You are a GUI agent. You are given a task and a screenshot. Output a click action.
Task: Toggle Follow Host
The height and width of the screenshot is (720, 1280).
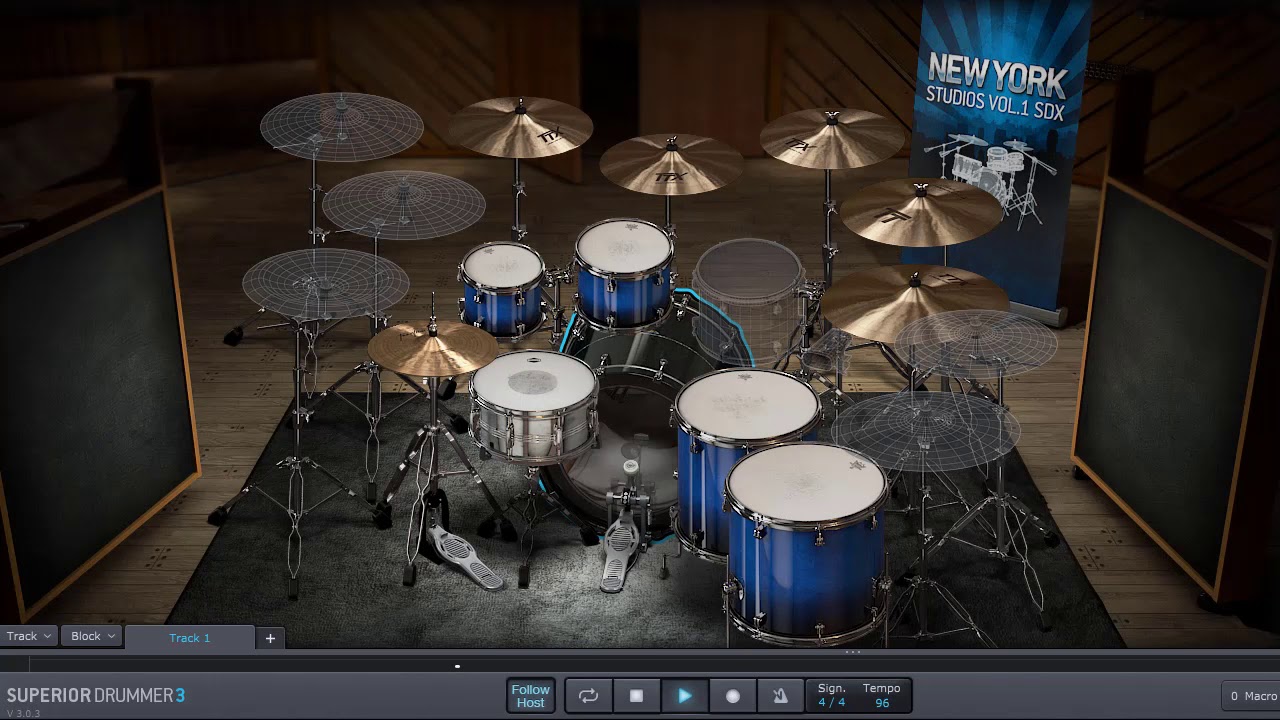[530, 695]
